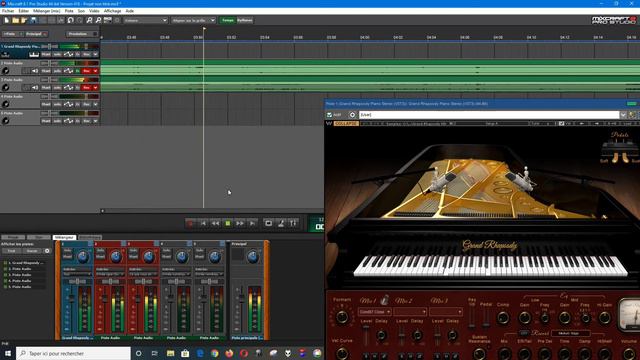Click the mixer settings icon beside metronome
Viewport: 640px width, 360px height.
pos(293,223)
